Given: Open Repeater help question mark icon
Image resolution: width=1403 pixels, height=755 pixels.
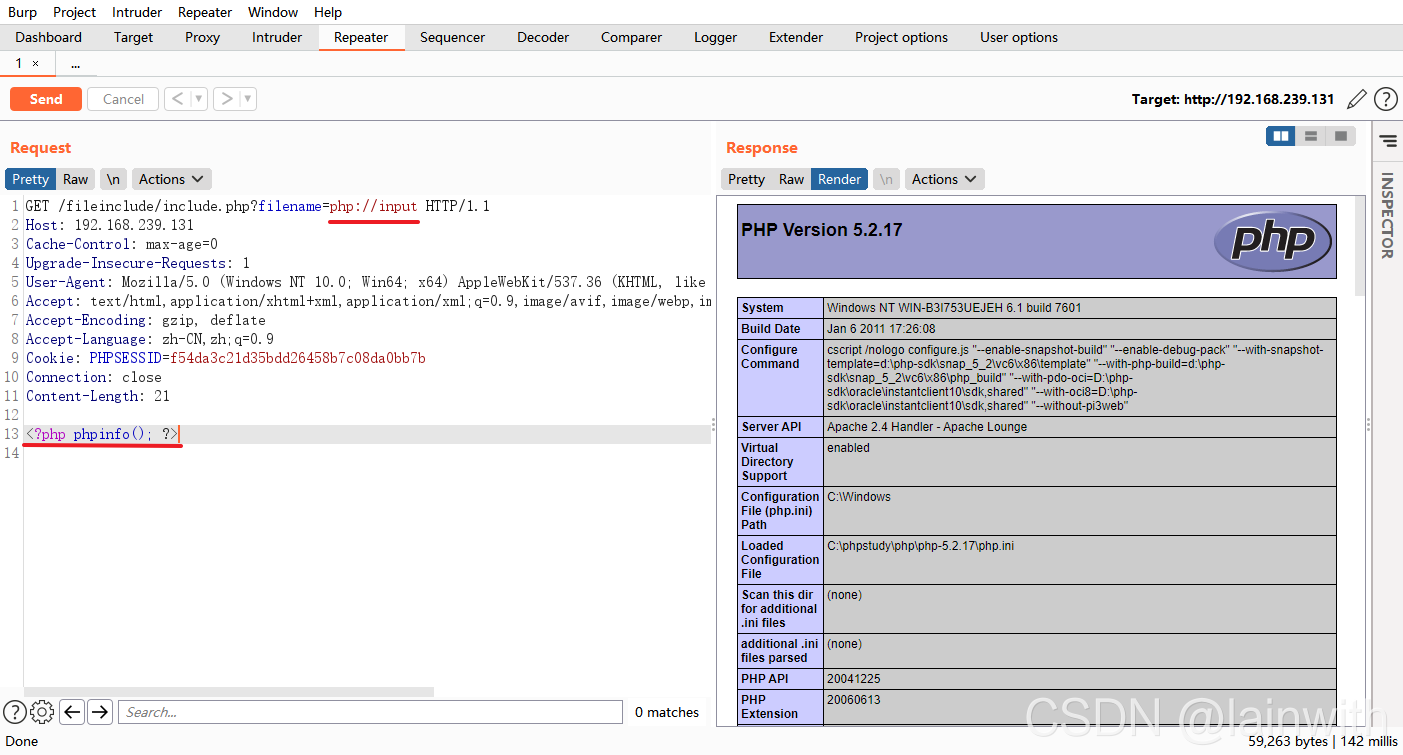Looking at the screenshot, I should click(1385, 99).
